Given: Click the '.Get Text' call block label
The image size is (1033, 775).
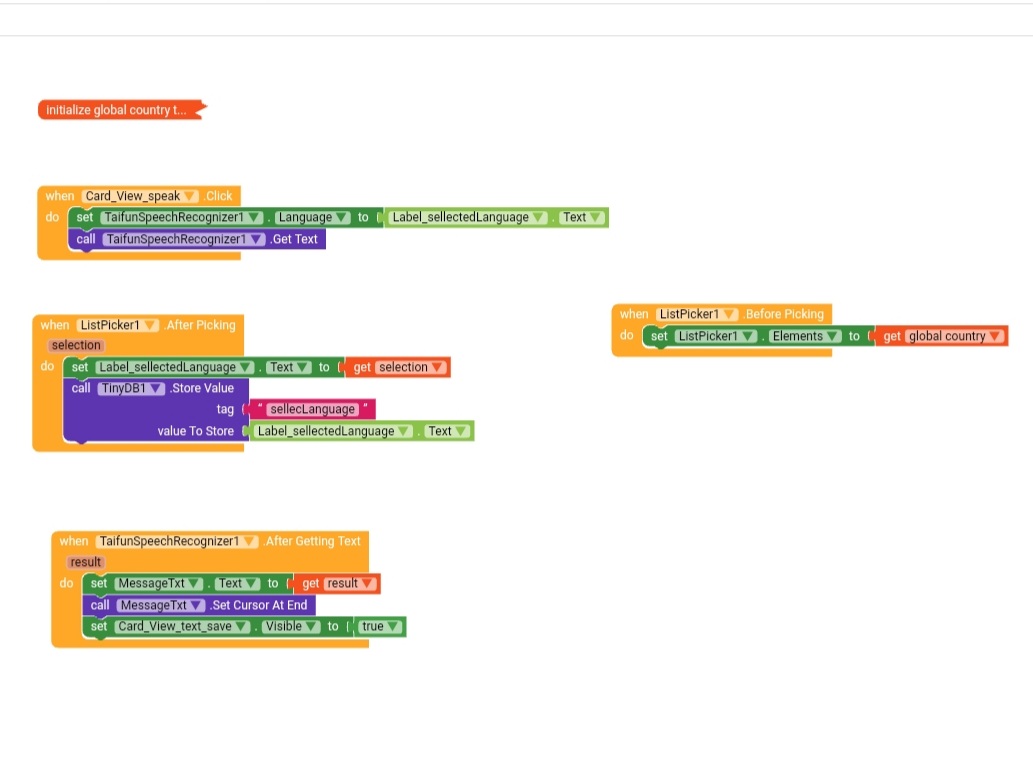Looking at the screenshot, I should [294, 239].
